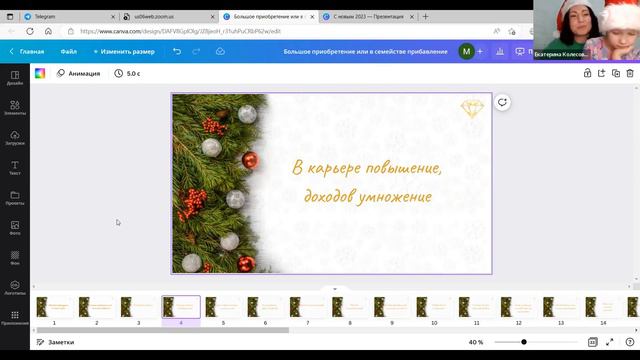Click the green M profile avatar

click(x=466, y=51)
